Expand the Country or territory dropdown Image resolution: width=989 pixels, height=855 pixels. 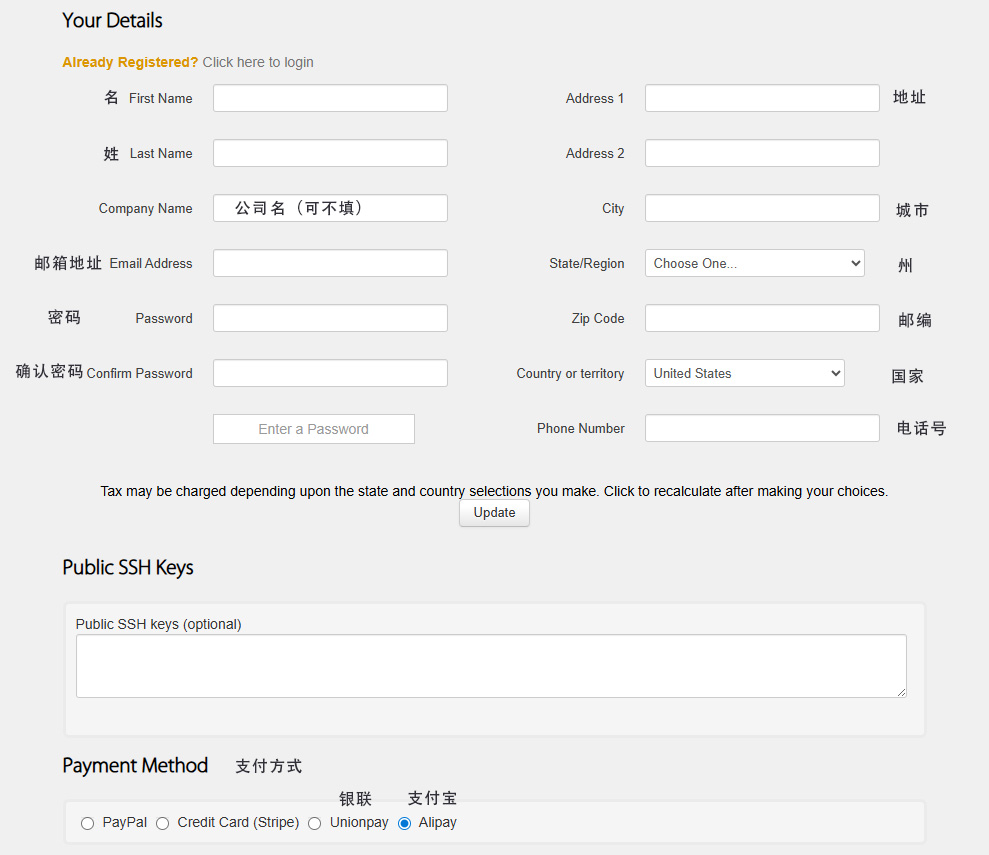tap(744, 373)
